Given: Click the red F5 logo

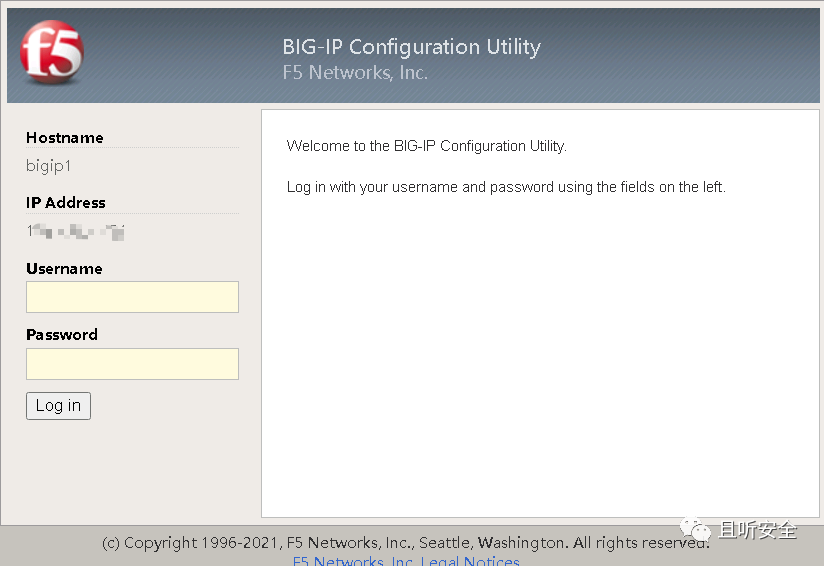Looking at the screenshot, I should coord(52,52).
